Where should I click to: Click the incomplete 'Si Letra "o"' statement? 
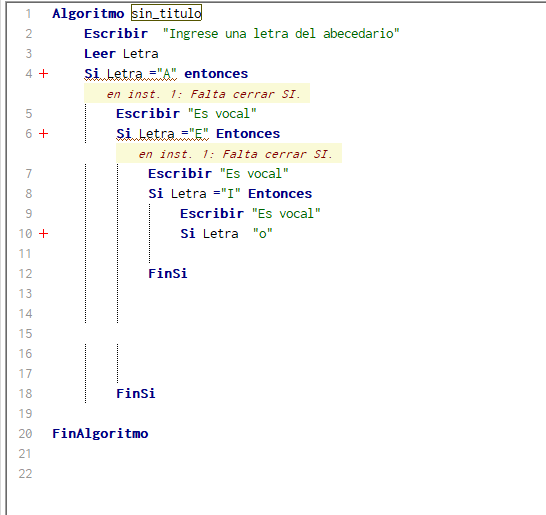(x=226, y=234)
